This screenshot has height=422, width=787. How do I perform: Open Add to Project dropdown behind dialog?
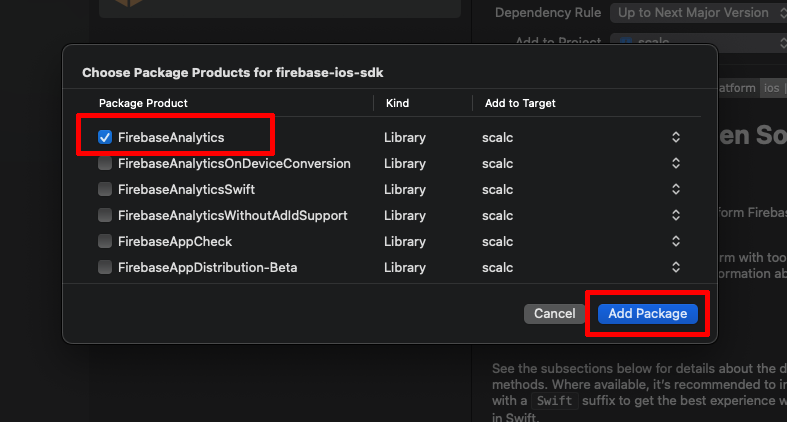[698, 42]
